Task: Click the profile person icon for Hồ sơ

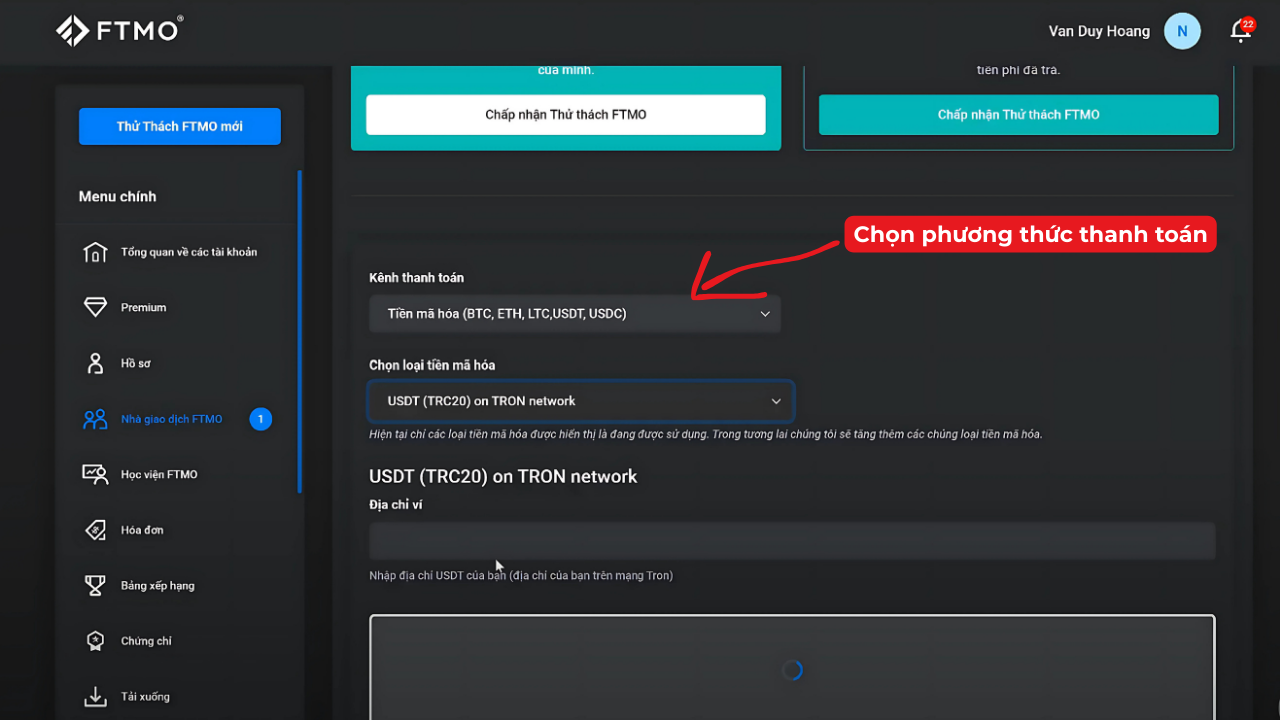Action: (x=95, y=363)
